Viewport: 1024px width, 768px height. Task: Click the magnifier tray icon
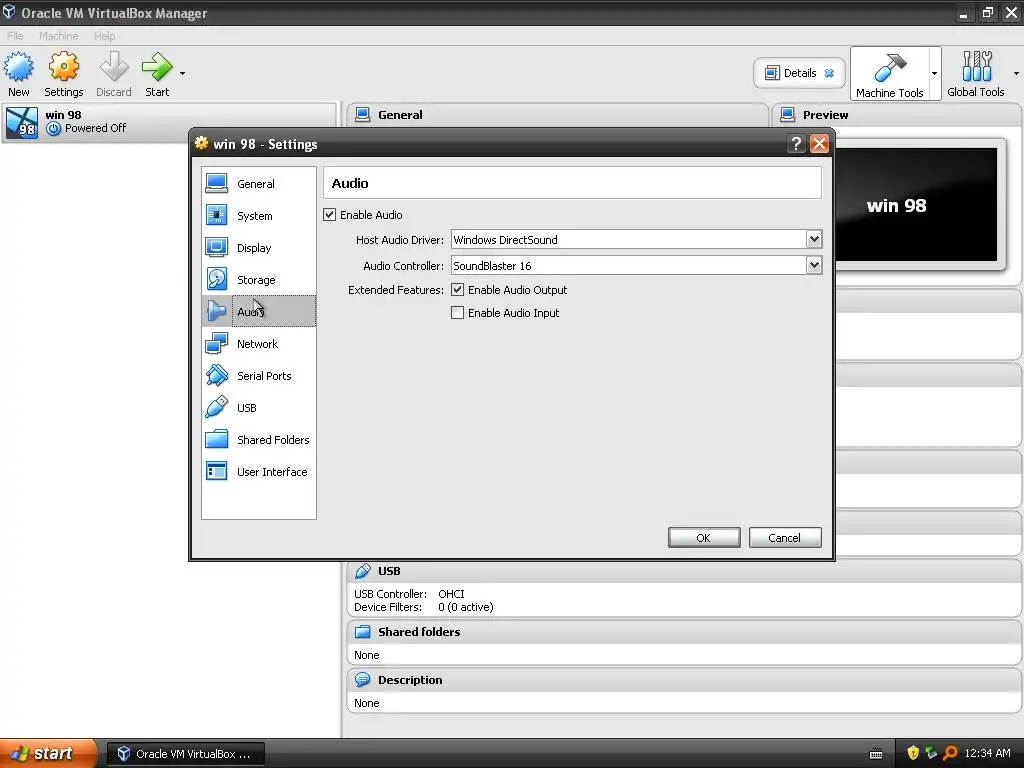pyautogui.click(x=950, y=753)
